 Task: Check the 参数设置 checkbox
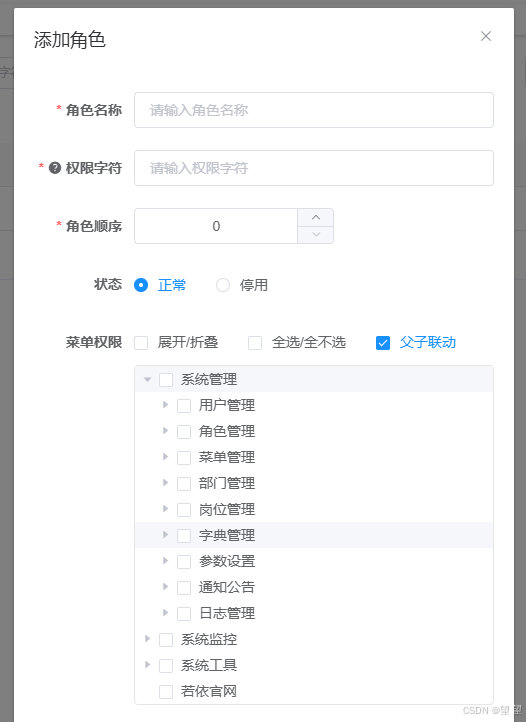(x=184, y=562)
